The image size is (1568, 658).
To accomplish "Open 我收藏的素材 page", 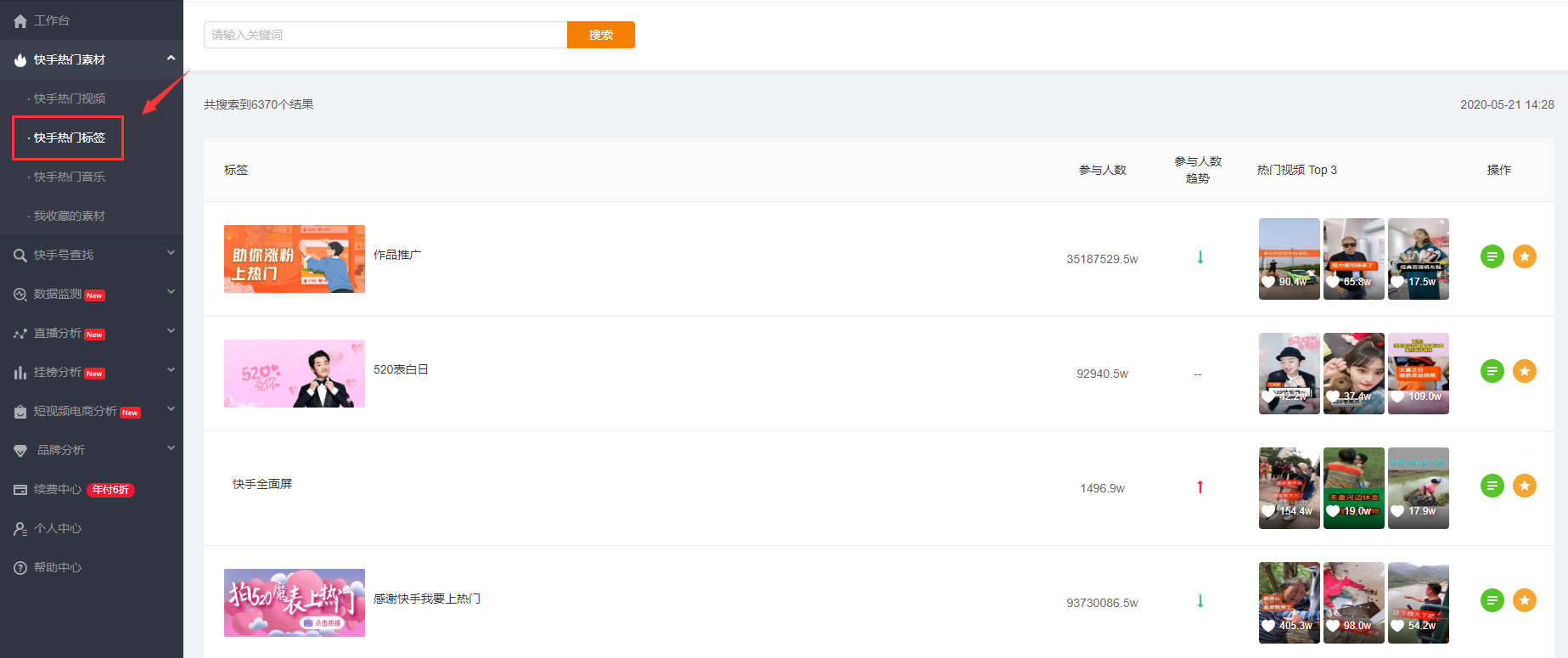I will coord(70,216).
